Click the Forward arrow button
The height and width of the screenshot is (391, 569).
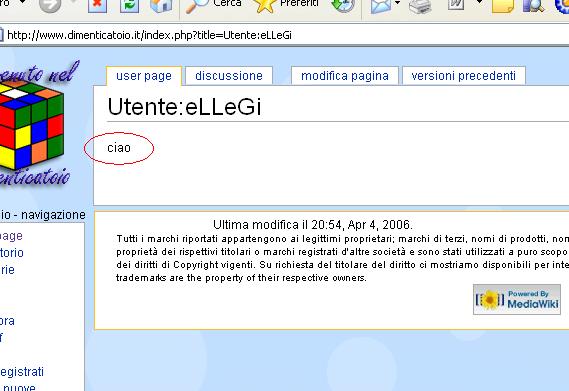click(x=50, y=5)
